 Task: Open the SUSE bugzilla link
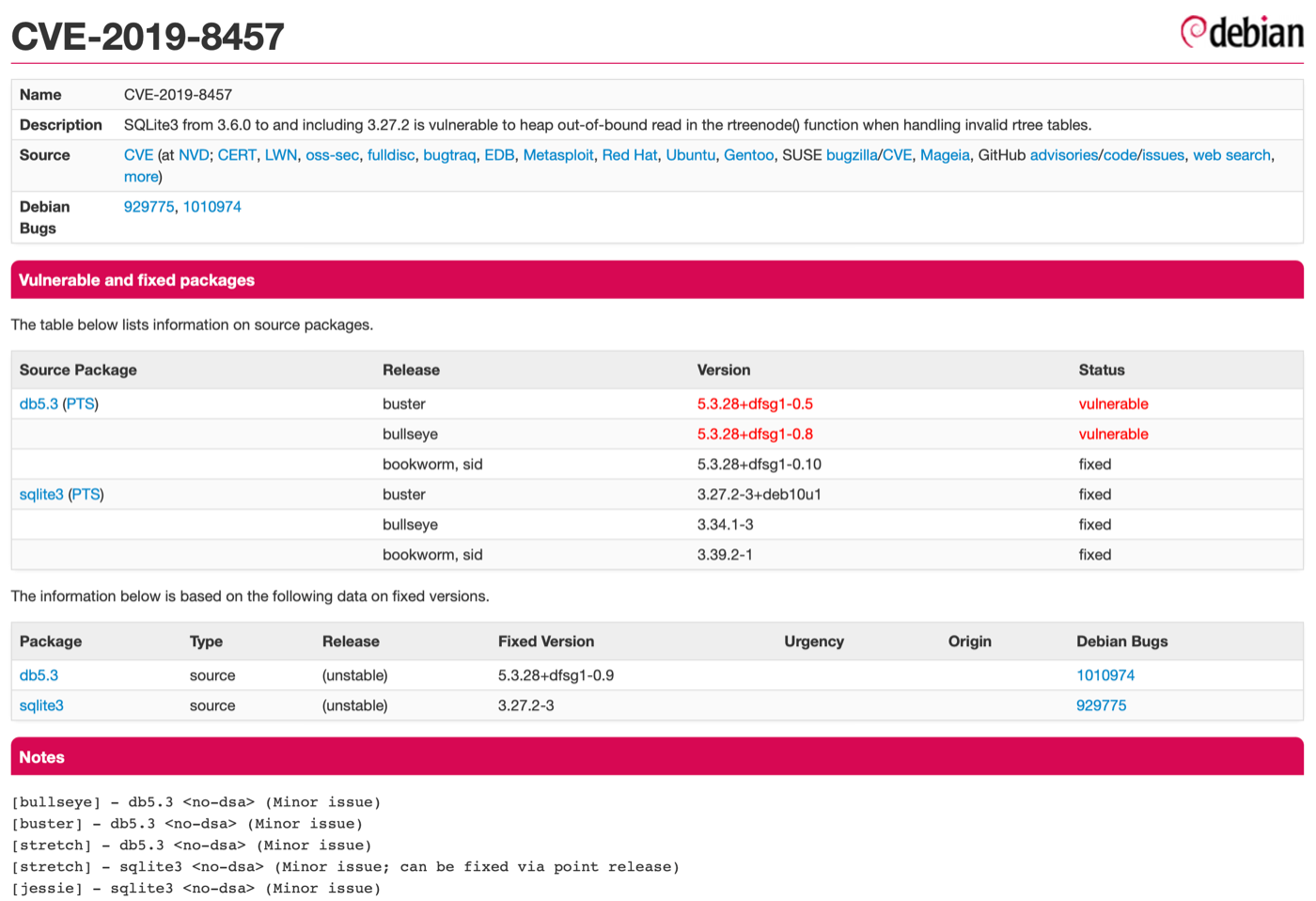click(852, 155)
